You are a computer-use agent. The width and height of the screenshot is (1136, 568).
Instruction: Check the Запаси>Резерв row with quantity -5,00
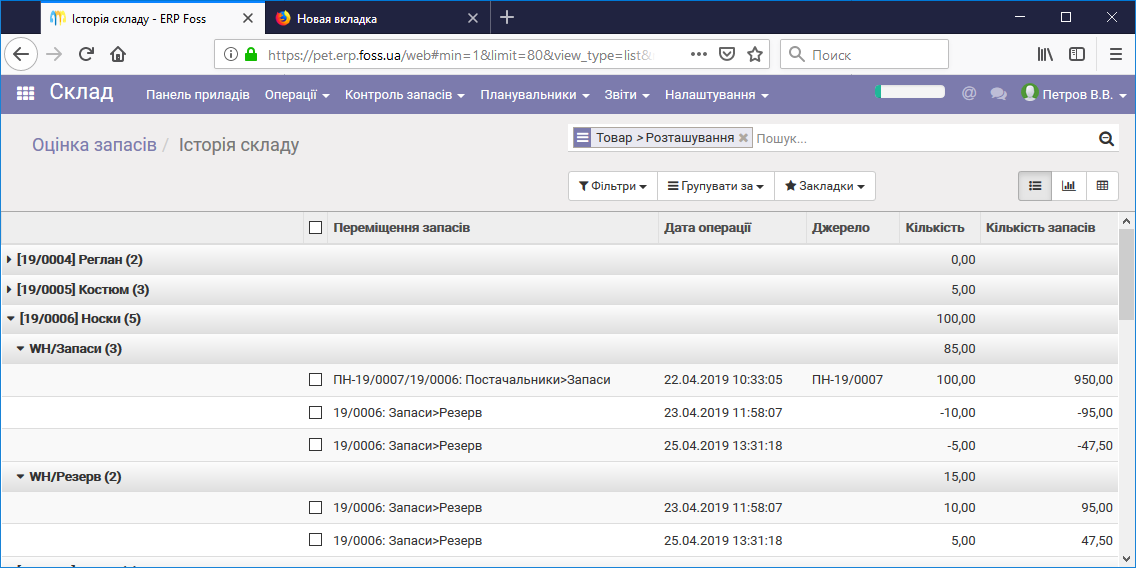(x=315, y=445)
